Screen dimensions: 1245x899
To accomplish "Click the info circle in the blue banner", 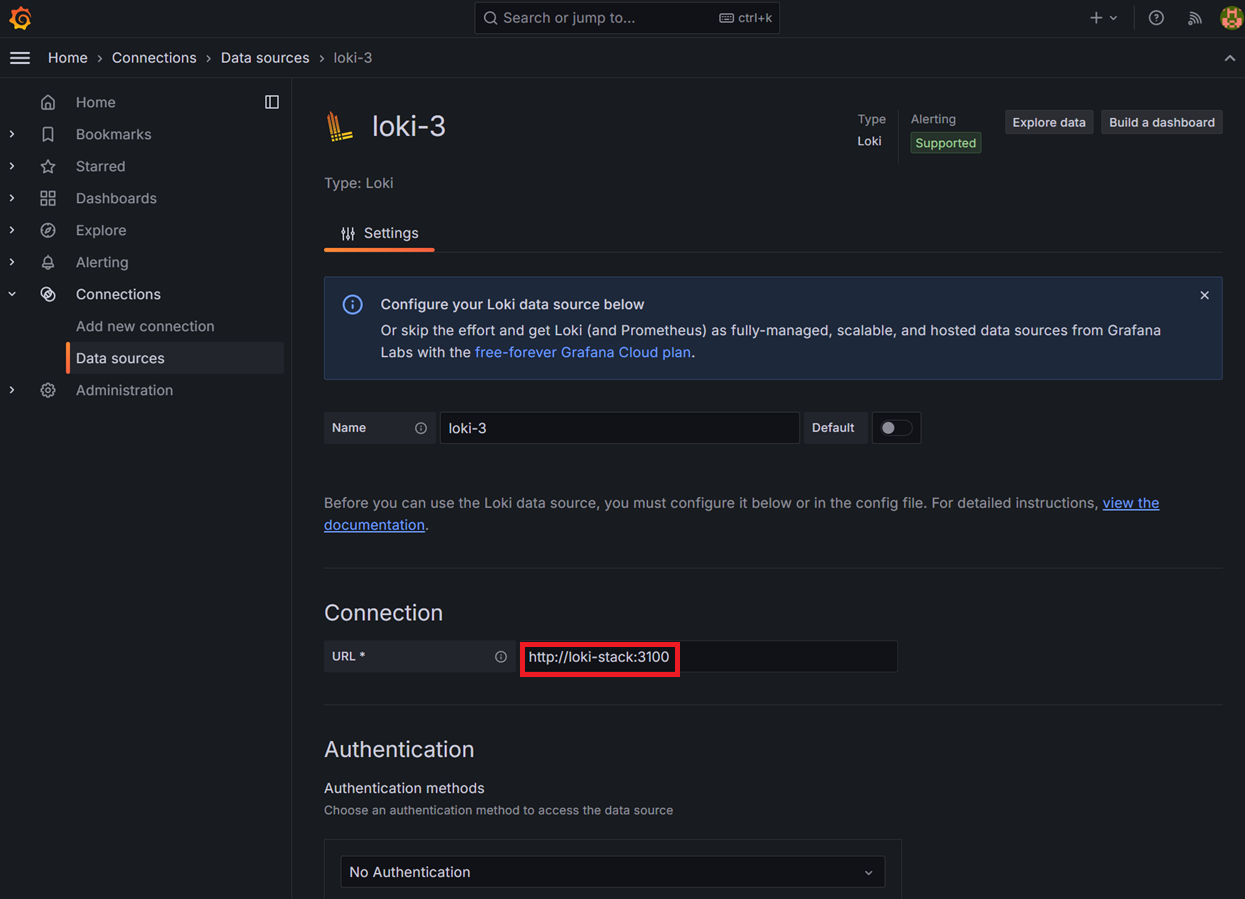I will click(353, 305).
